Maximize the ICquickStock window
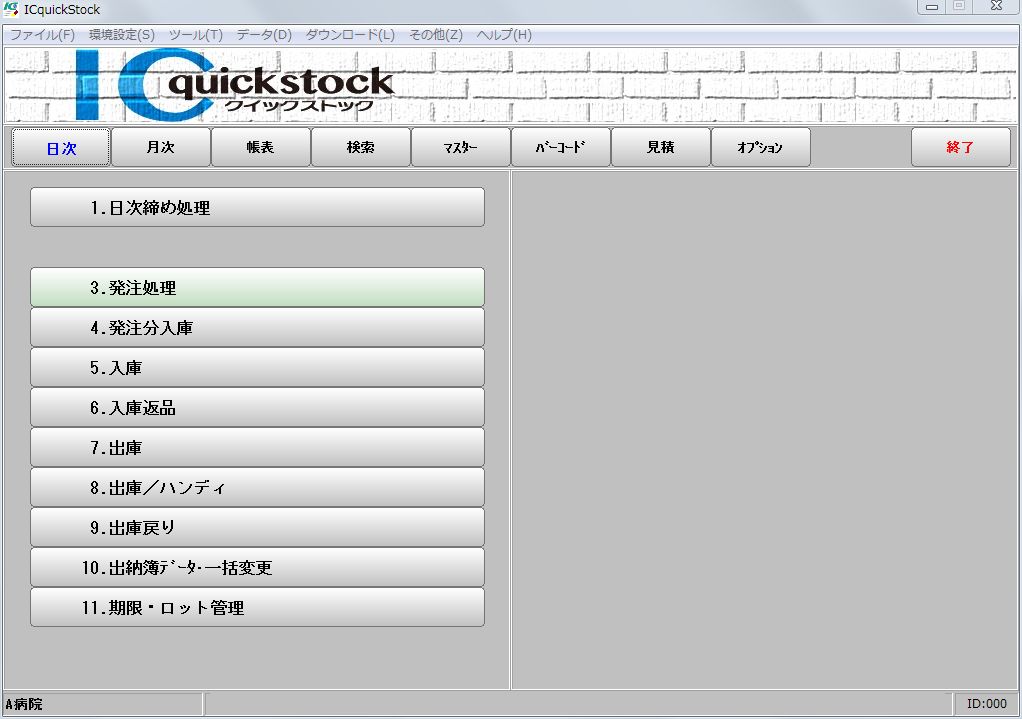The height and width of the screenshot is (719, 1022). 959,7
